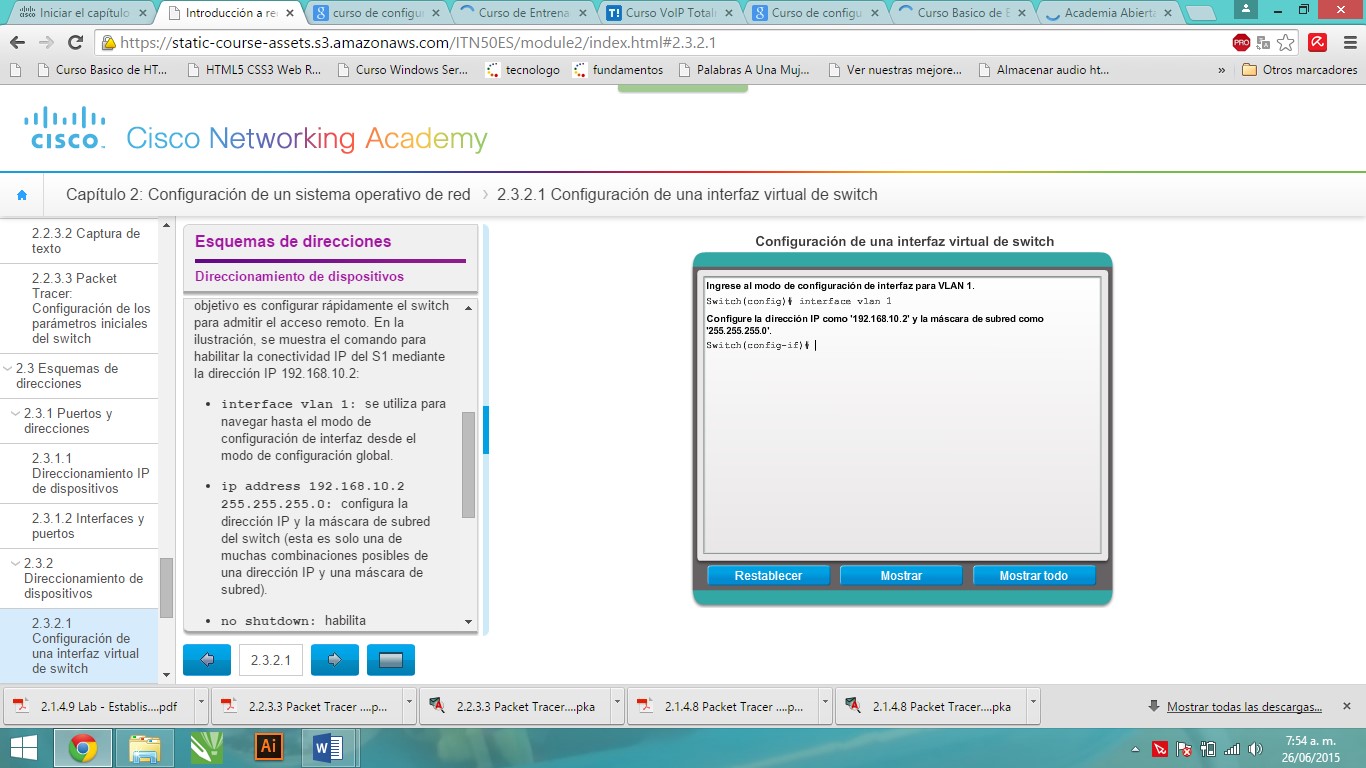Image resolution: width=1366 pixels, height=768 pixels.
Task: Go back with browser back arrow
Action: (x=18, y=43)
